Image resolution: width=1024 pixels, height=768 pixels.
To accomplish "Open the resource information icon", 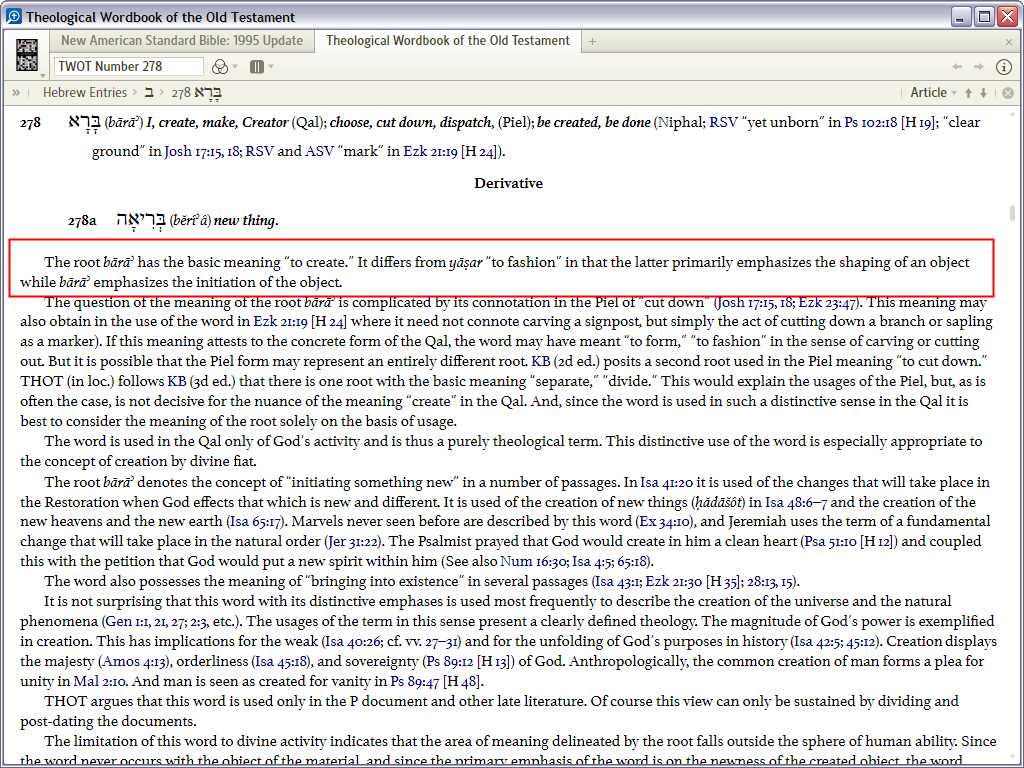I will click(x=1004, y=67).
